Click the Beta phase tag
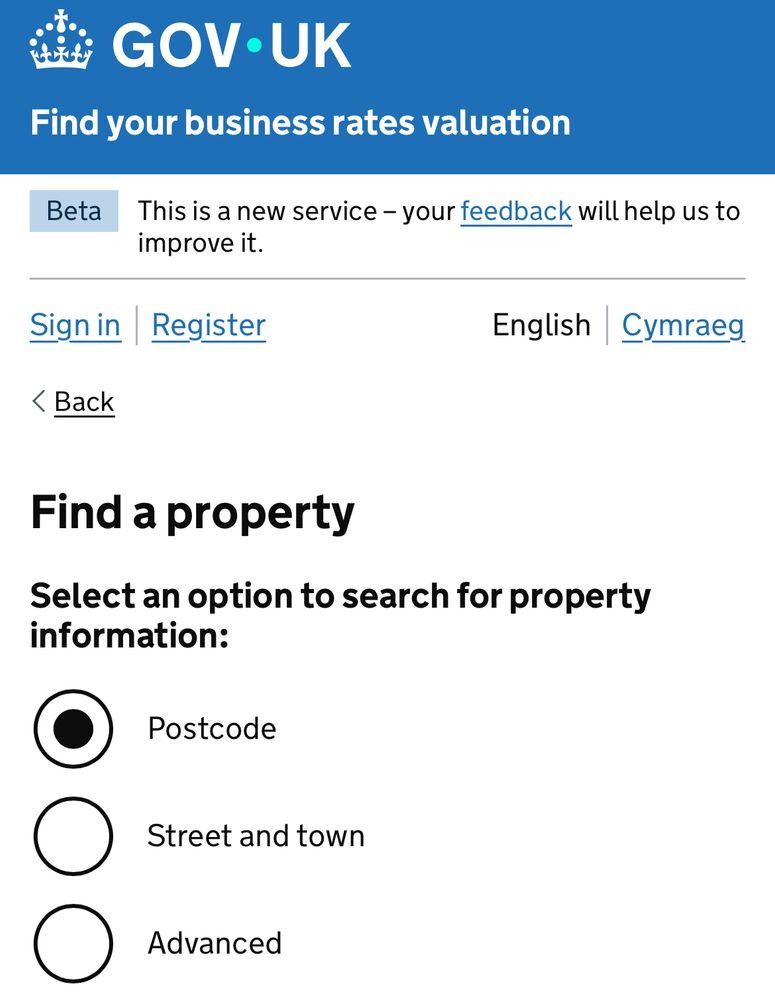Image resolution: width=775 pixels, height=1000 pixels. coord(74,211)
